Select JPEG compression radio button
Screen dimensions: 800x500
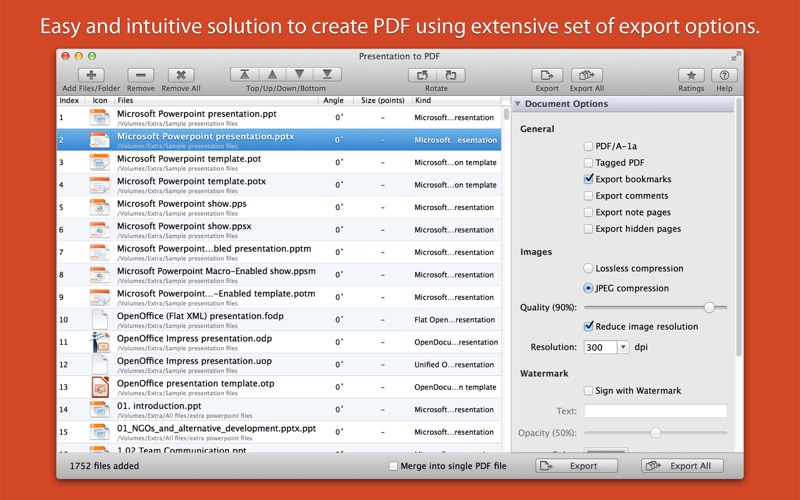click(x=588, y=288)
